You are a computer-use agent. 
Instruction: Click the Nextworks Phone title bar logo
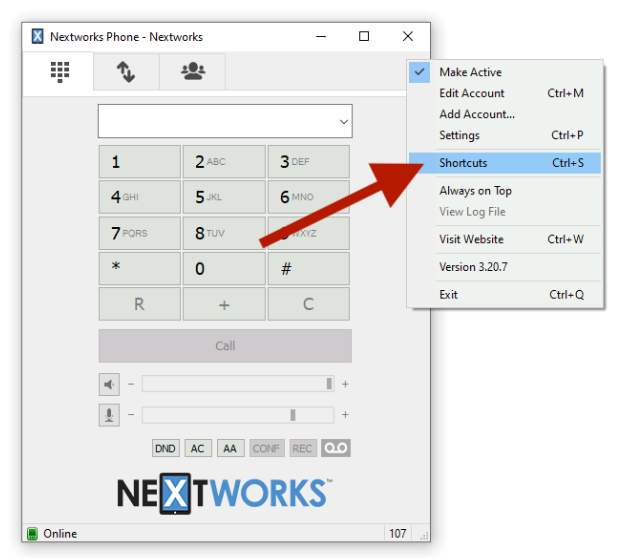[x=37, y=36]
